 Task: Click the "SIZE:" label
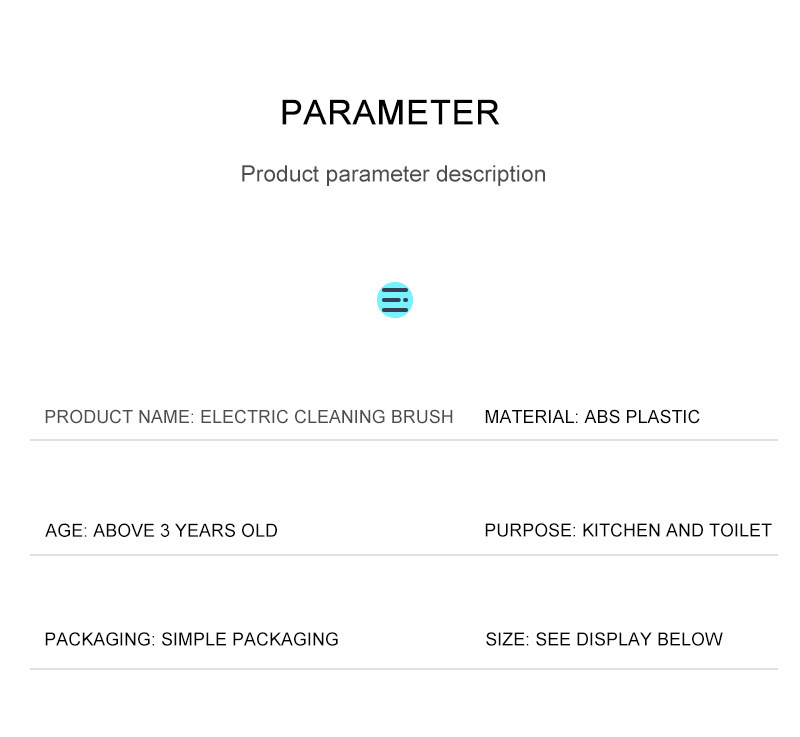click(507, 640)
